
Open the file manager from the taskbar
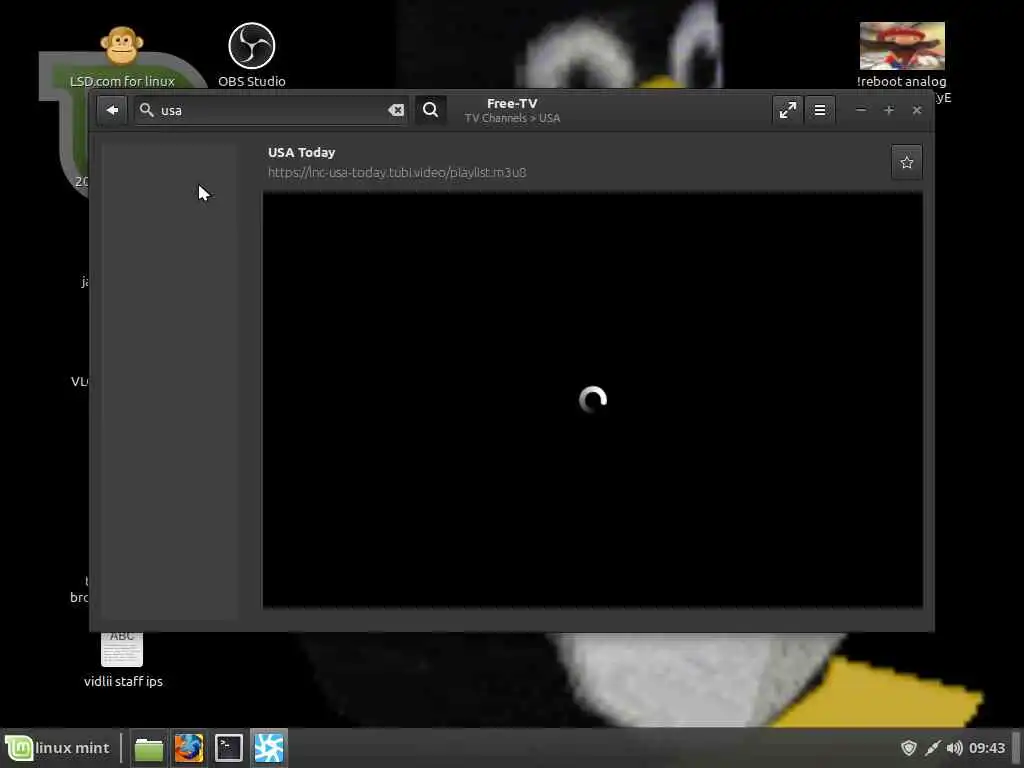click(149, 748)
